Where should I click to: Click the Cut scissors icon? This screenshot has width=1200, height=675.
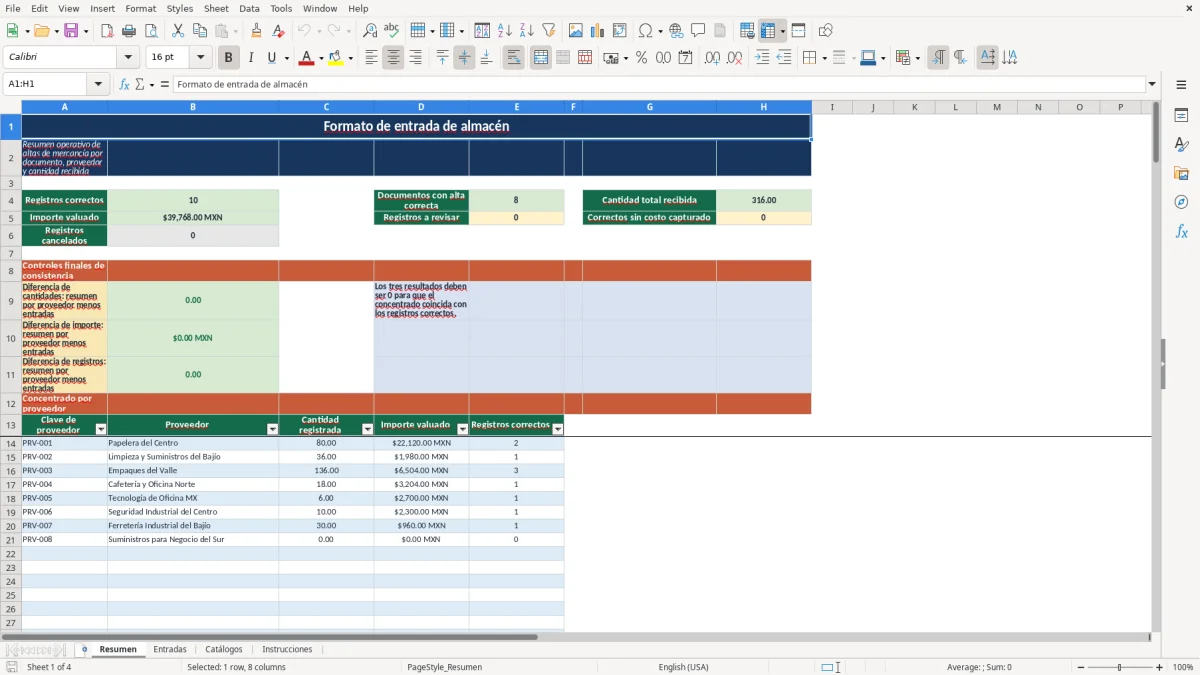178,31
